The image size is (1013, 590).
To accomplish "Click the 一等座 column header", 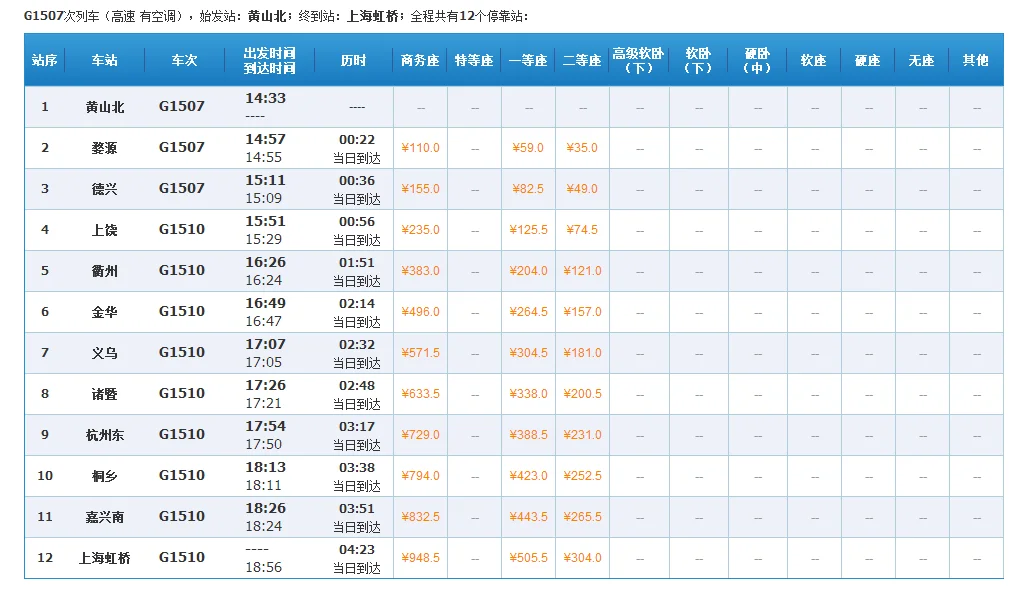I will [528, 60].
